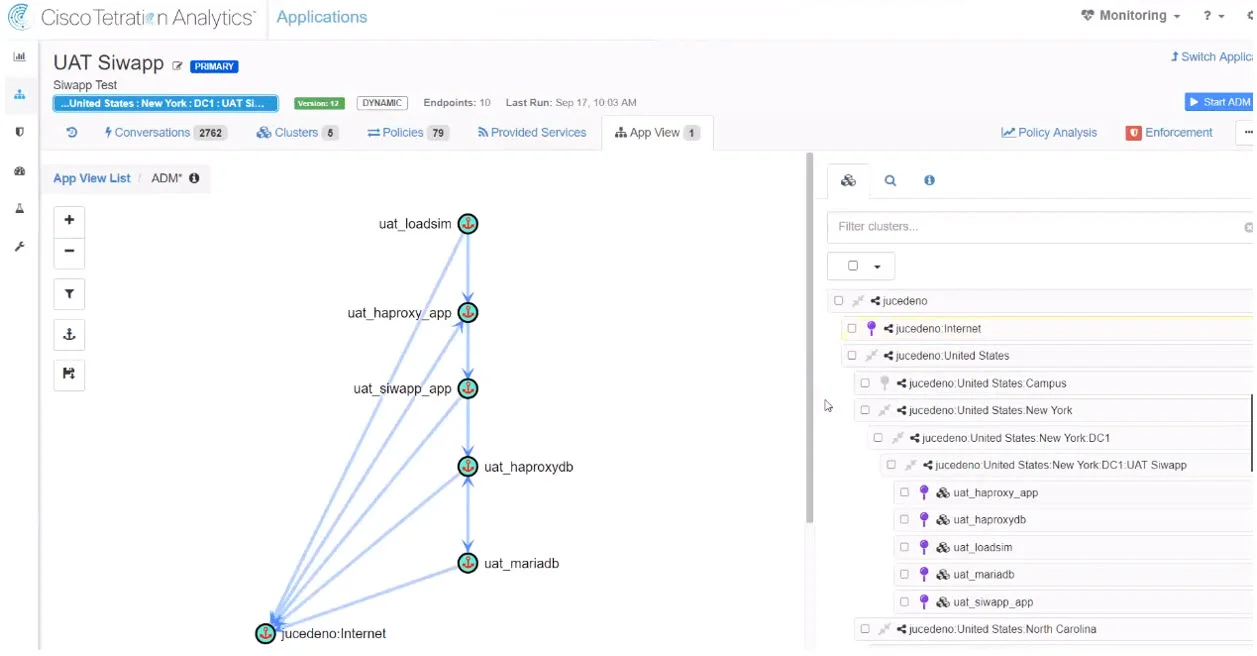
Task: Open the dashboard chart sidebar icon
Action: click(x=19, y=57)
